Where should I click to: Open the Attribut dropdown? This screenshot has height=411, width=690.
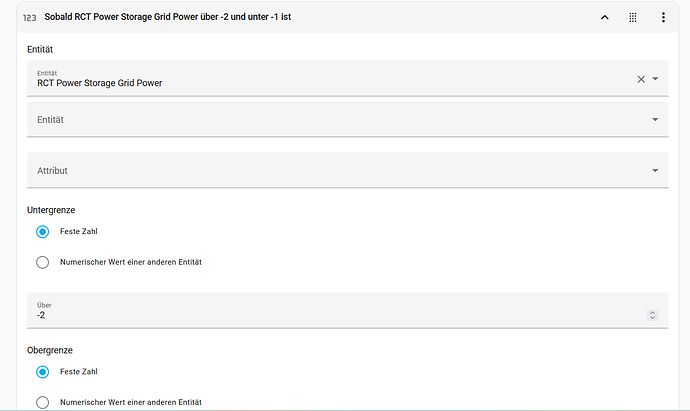click(x=348, y=170)
